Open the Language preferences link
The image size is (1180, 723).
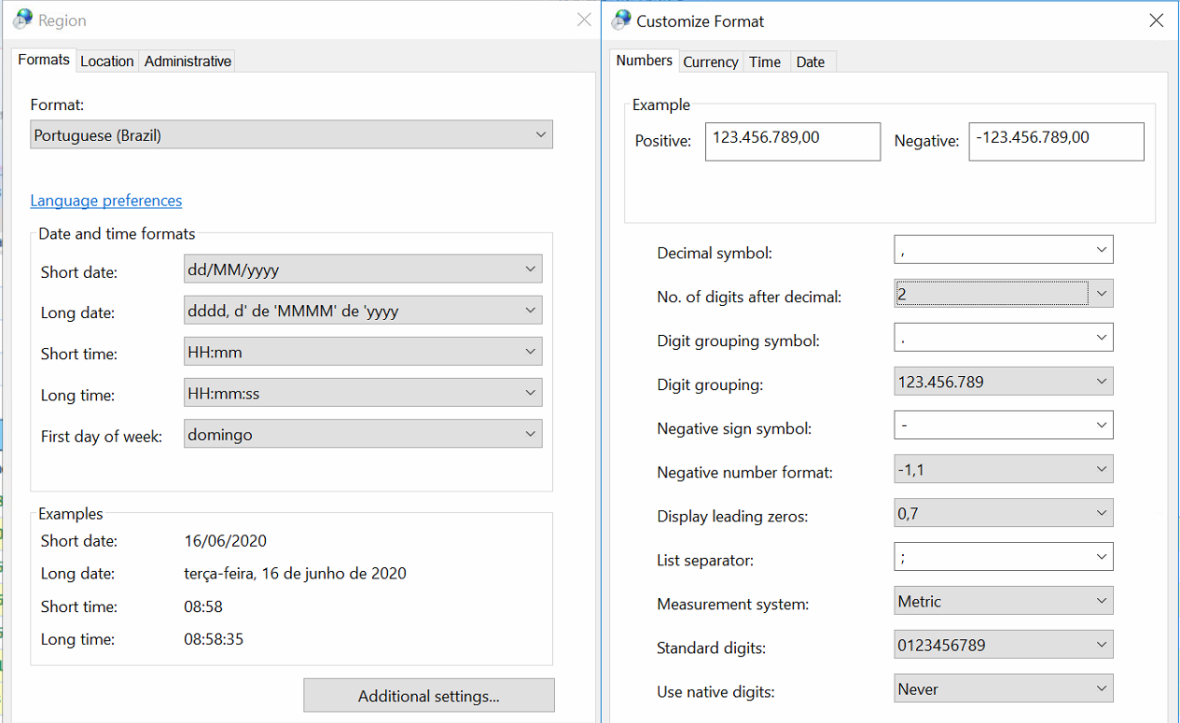tap(106, 201)
